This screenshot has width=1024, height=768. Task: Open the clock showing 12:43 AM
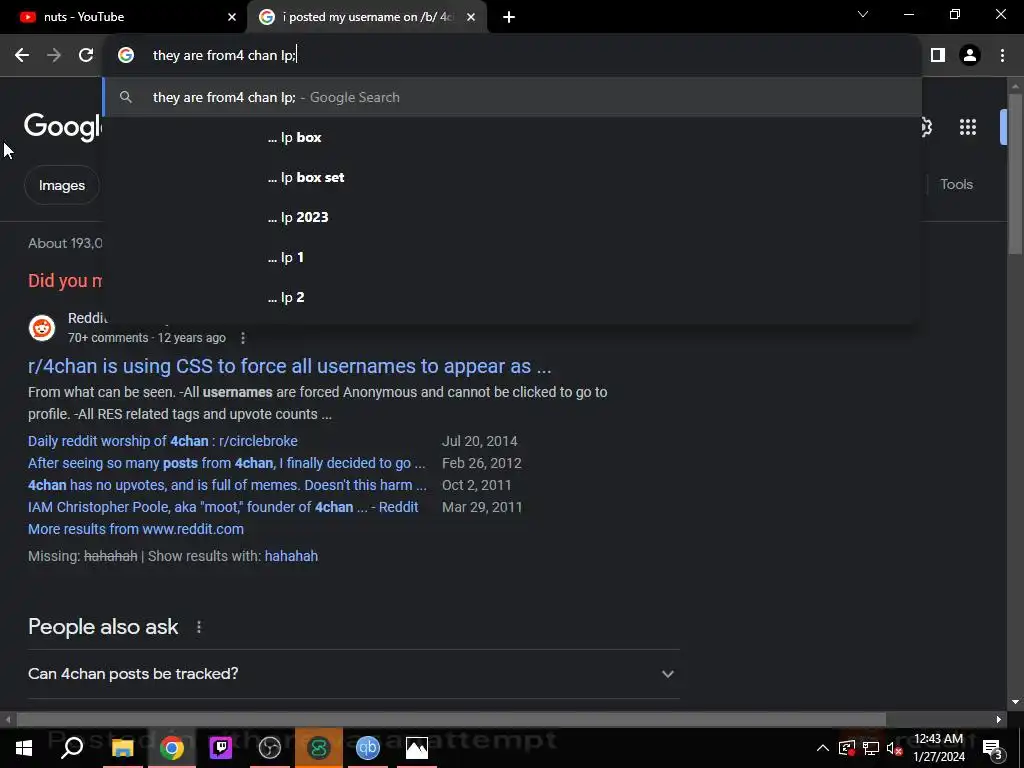point(938,748)
